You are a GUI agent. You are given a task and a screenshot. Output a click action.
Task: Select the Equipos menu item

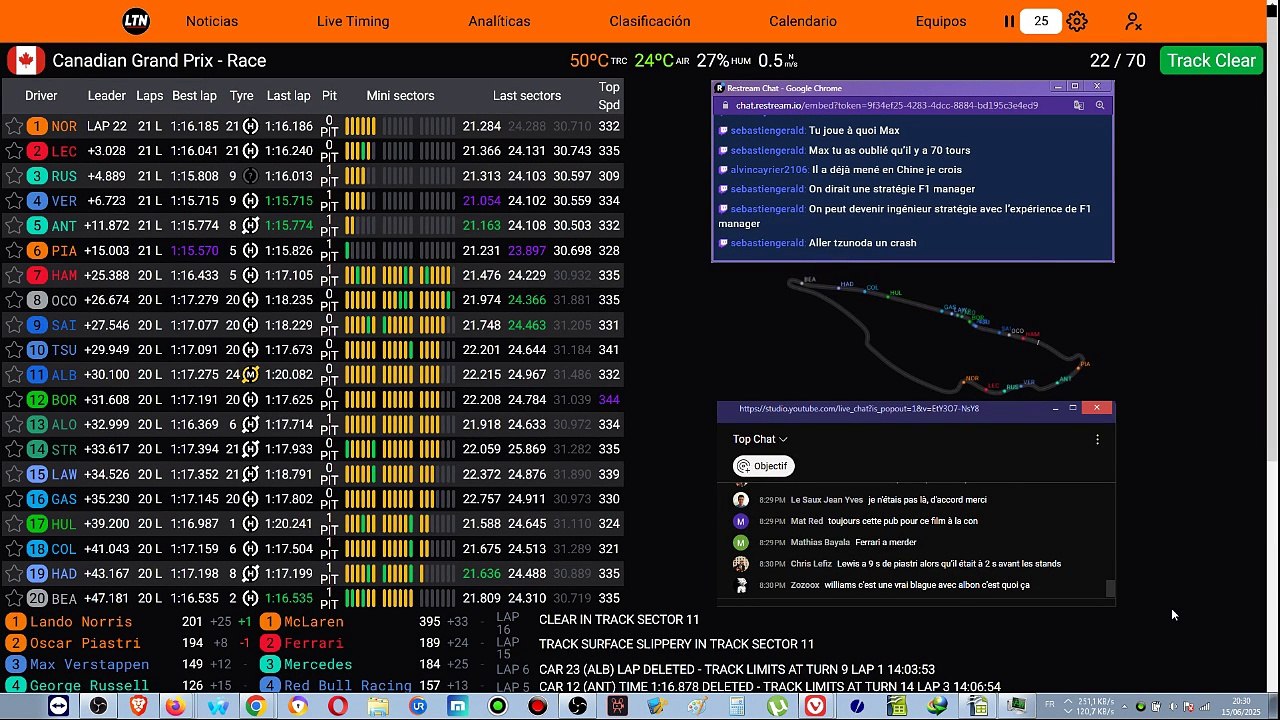point(941,21)
